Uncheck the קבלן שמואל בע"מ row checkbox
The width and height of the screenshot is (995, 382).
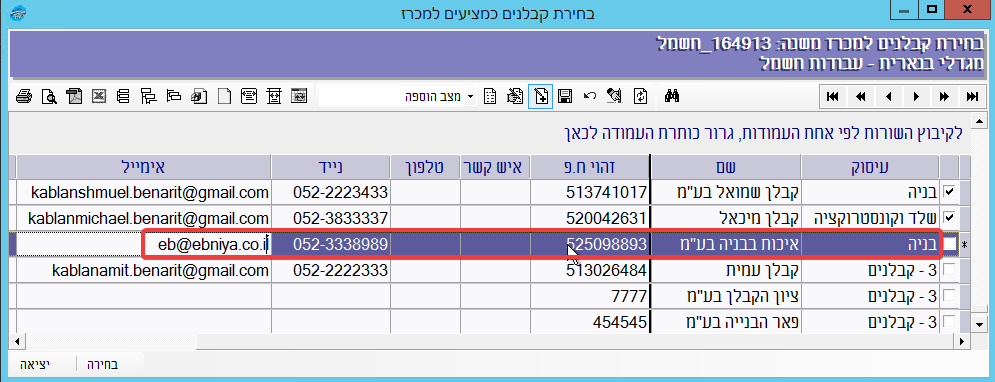click(x=949, y=191)
